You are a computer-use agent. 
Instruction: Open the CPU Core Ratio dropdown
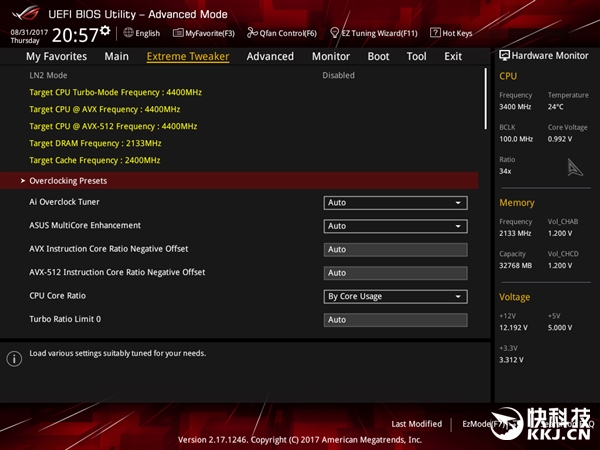tap(395, 297)
